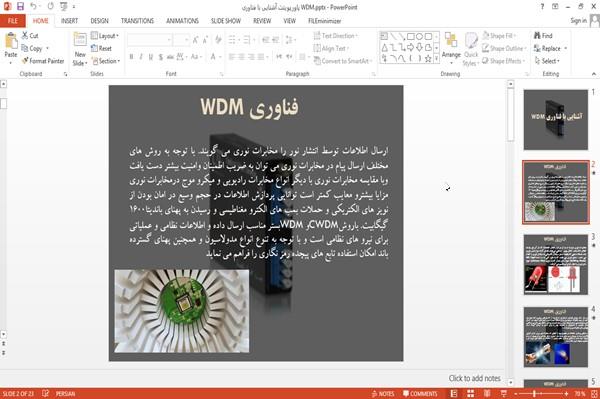Toggle Bold formatting
The image size is (600, 399).
coord(131,57)
